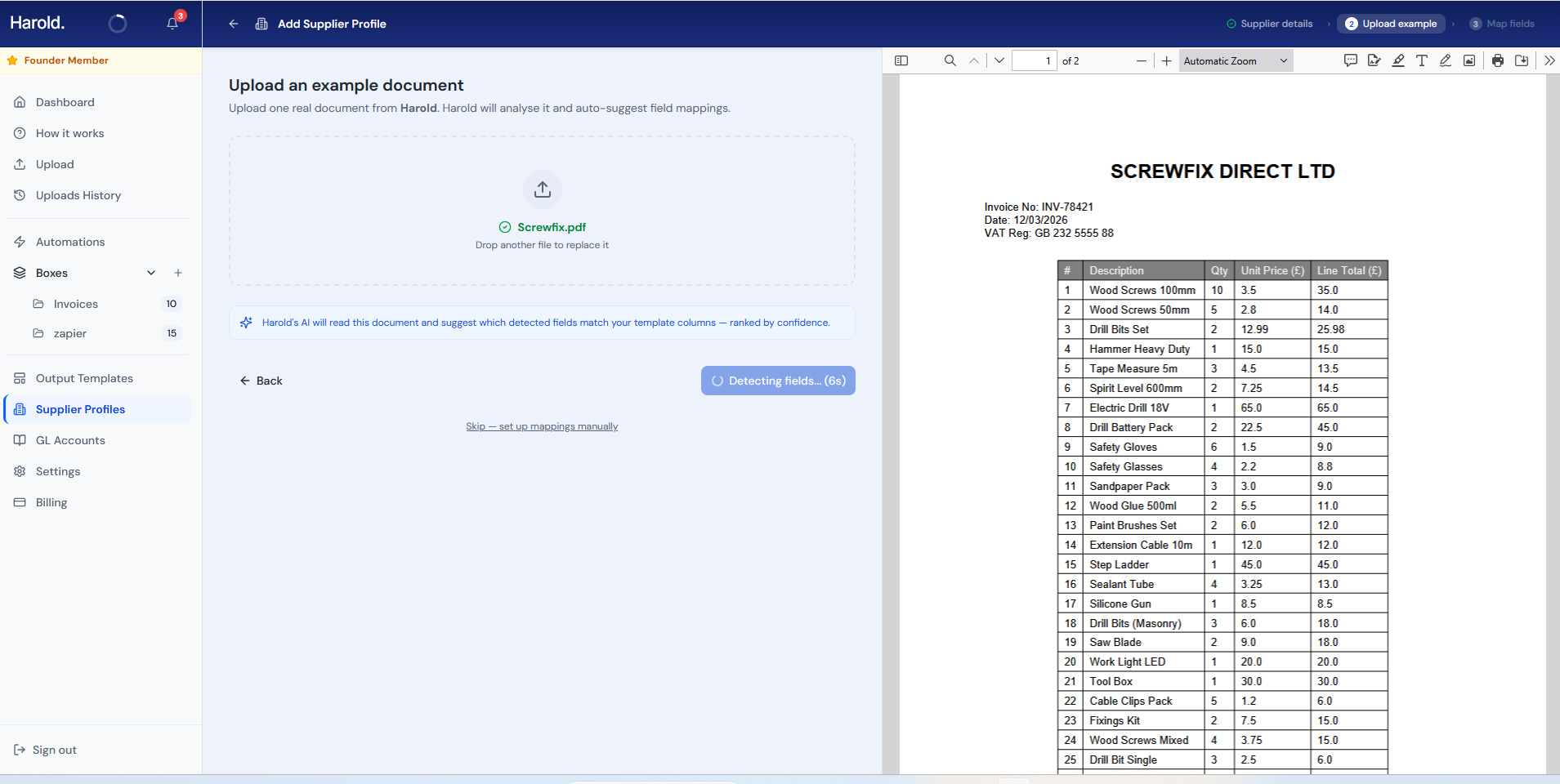Open the PDF tools overflow menu

[1549, 60]
